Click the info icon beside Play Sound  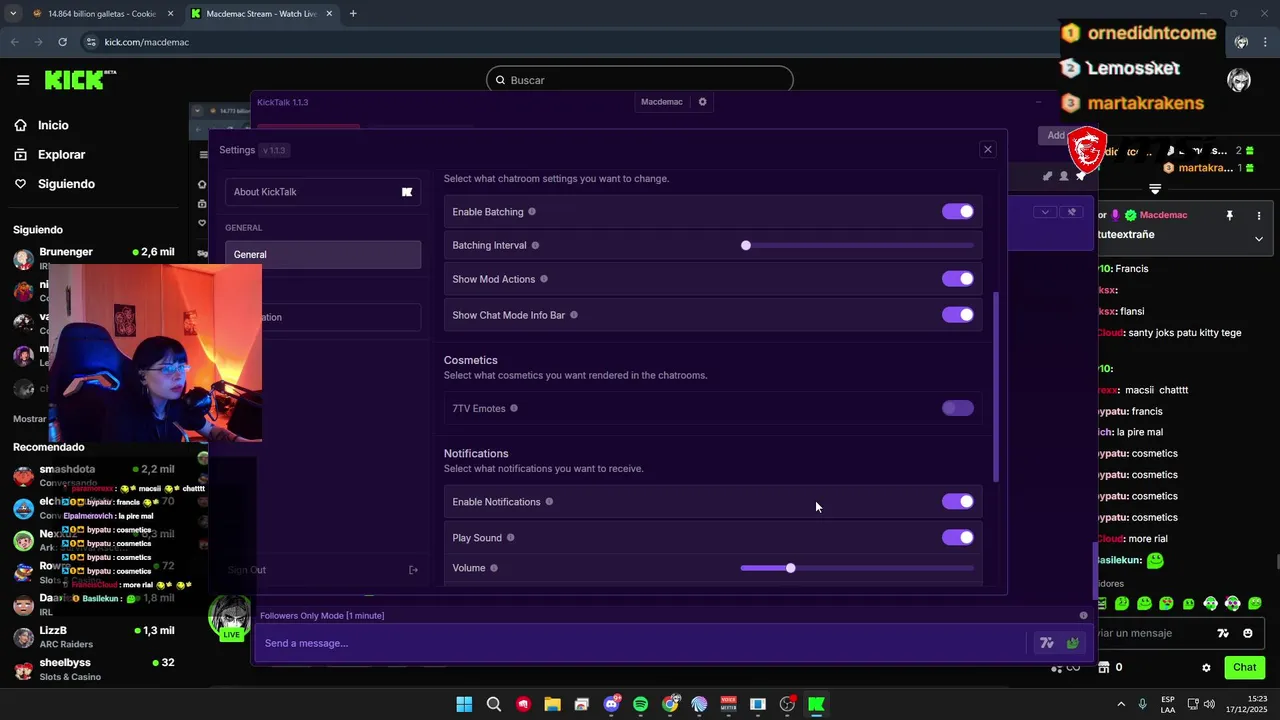click(510, 538)
